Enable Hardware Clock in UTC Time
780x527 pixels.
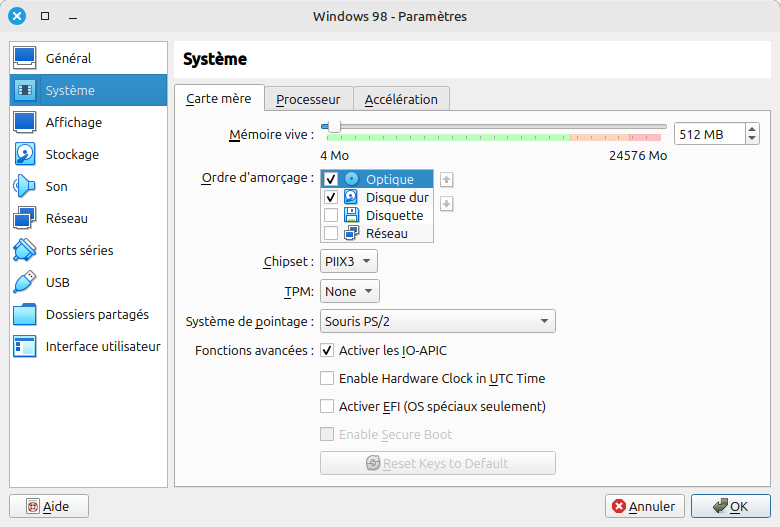(327, 378)
